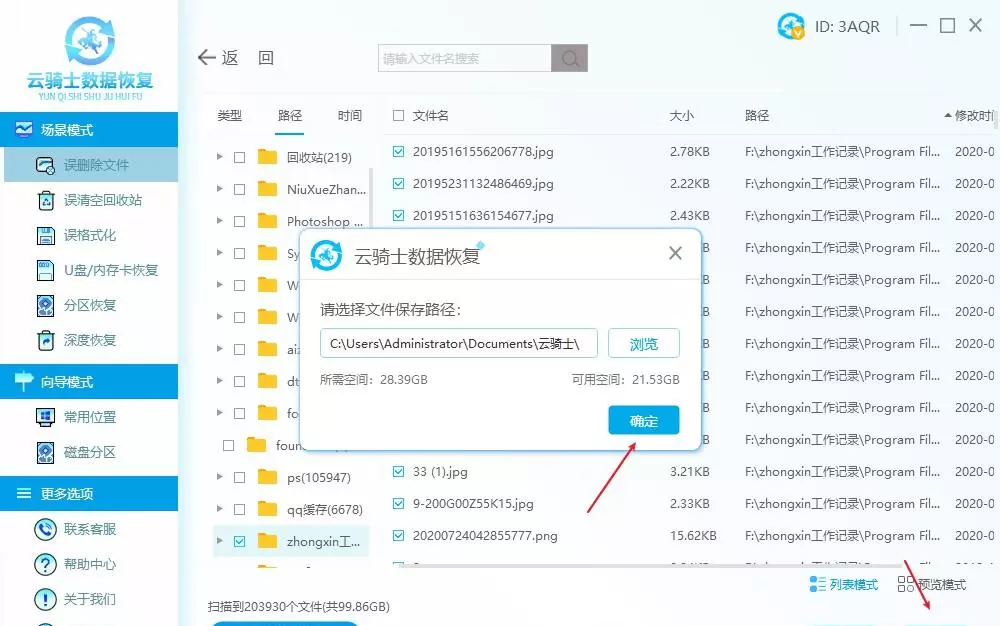This screenshot has height=626, width=1000.
Task: Switch to the 类型 tab
Action: tap(230, 116)
